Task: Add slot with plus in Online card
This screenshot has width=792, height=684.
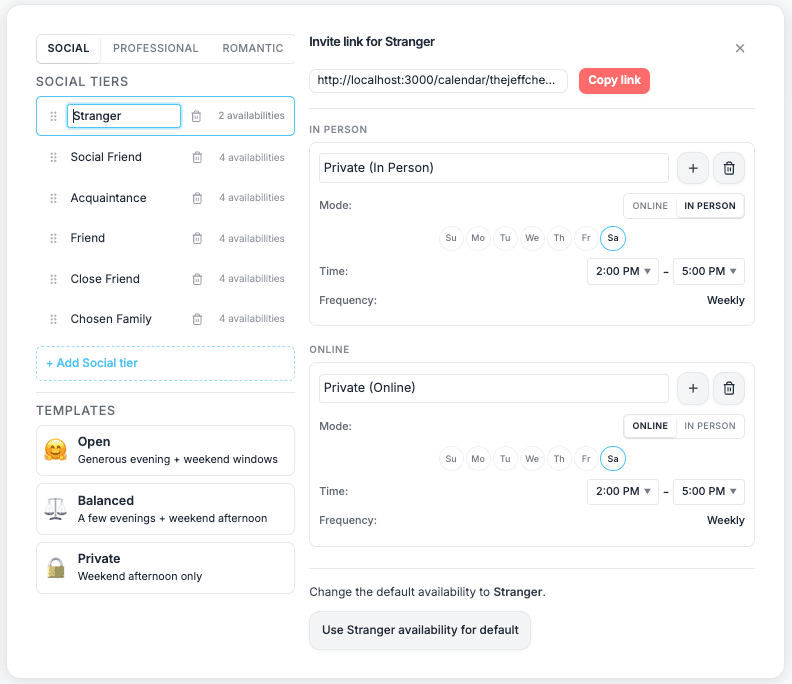Action: pyautogui.click(x=693, y=388)
